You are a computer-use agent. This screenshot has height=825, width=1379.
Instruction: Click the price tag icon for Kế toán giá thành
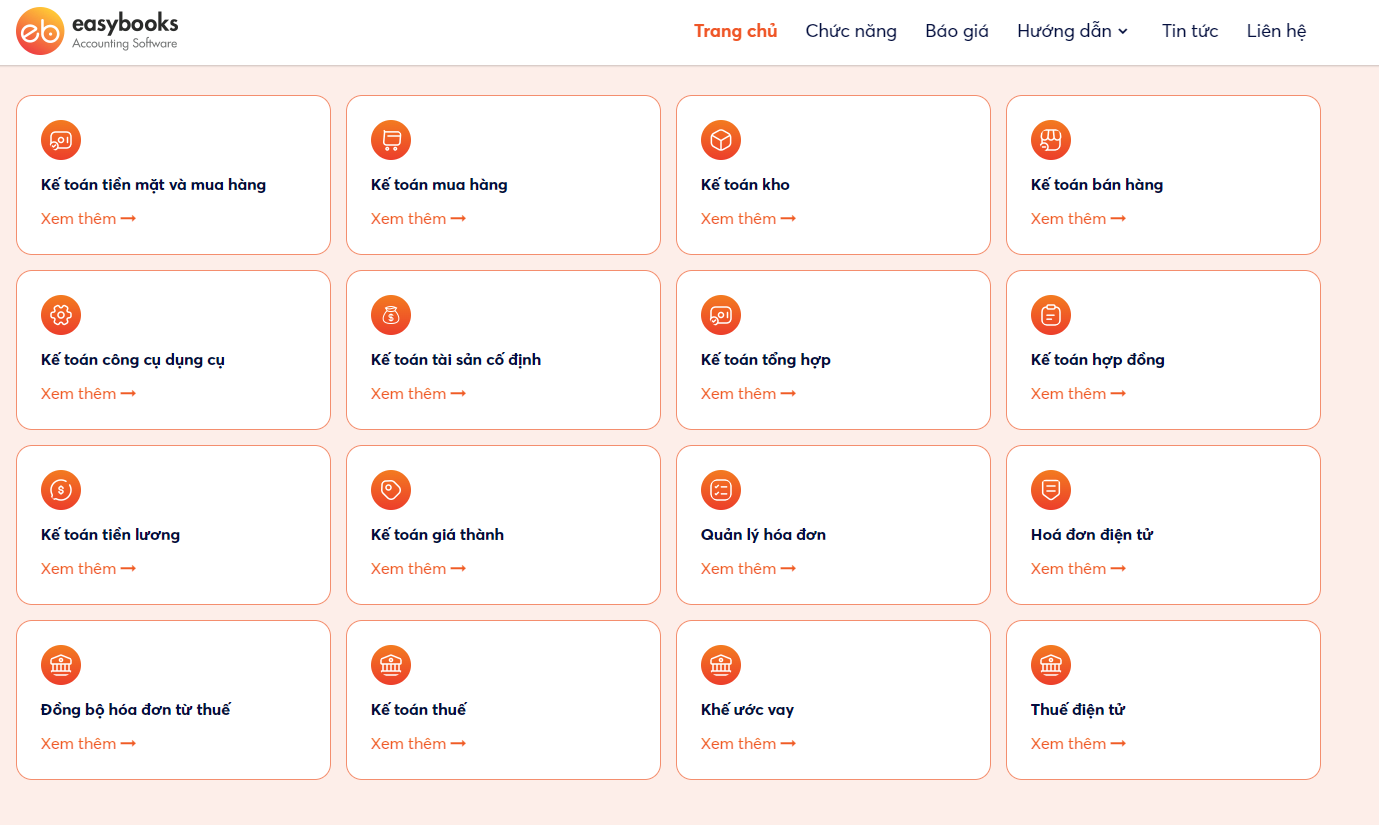(391, 491)
